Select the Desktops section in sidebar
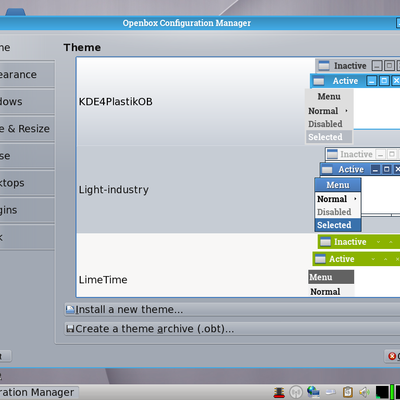Image resolution: width=400 pixels, height=400 pixels. coord(27,183)
